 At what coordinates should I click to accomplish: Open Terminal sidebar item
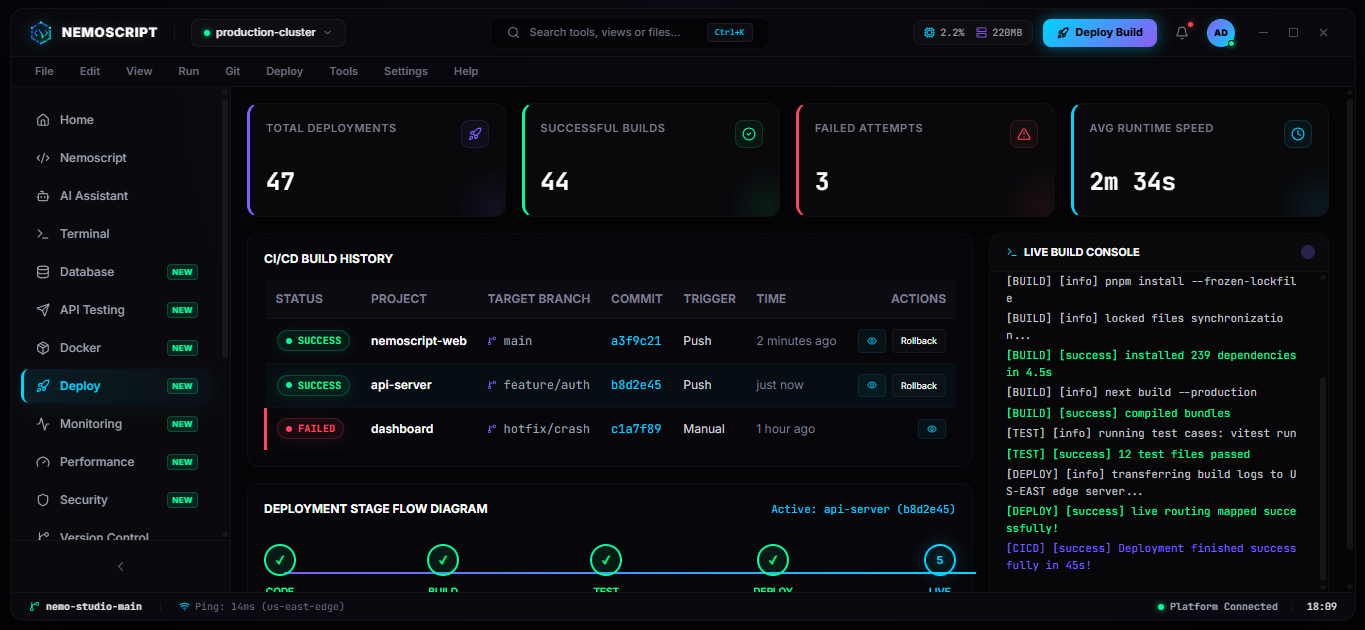coord(115,234)
